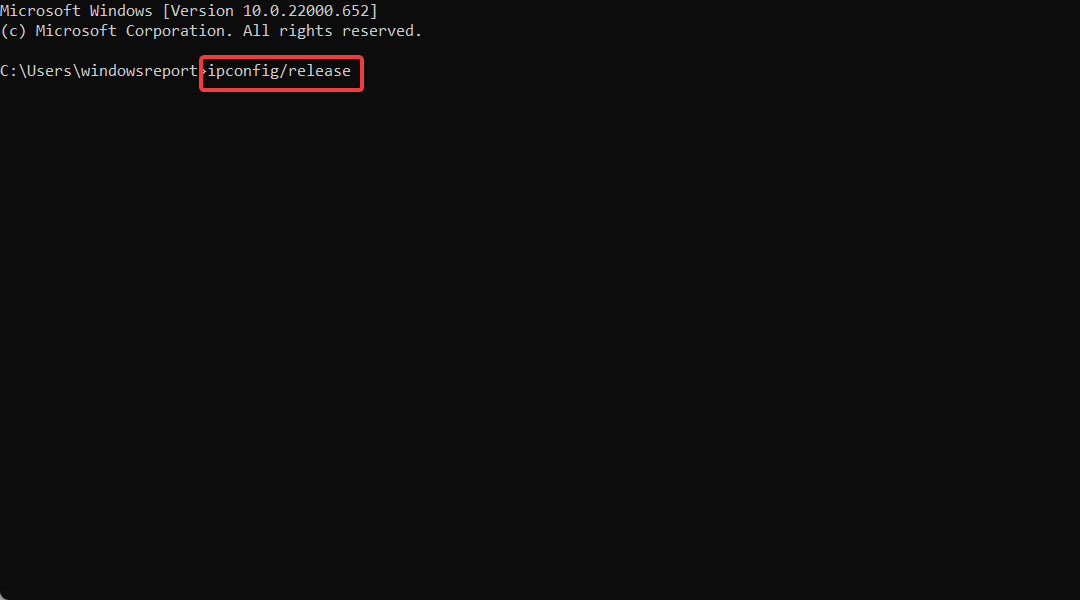1080x600 pixels.
Task: Click the word "reserved." in the copyright line
Action: coord(382,31)
